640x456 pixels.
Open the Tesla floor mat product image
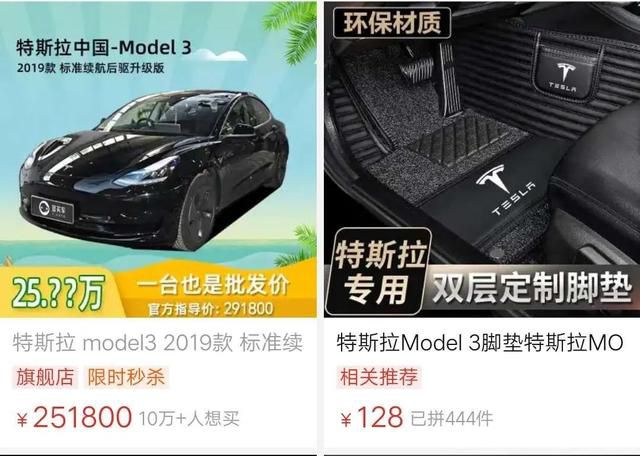pyautogui.click(x=482, y=159)
